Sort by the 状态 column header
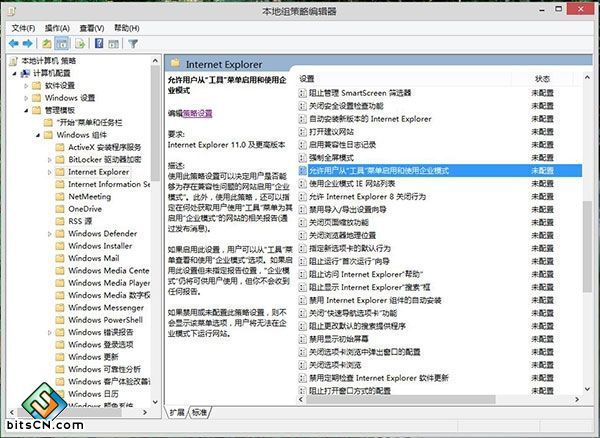Image resolution: width=600 pixels, height=438 pixels. 542,79
